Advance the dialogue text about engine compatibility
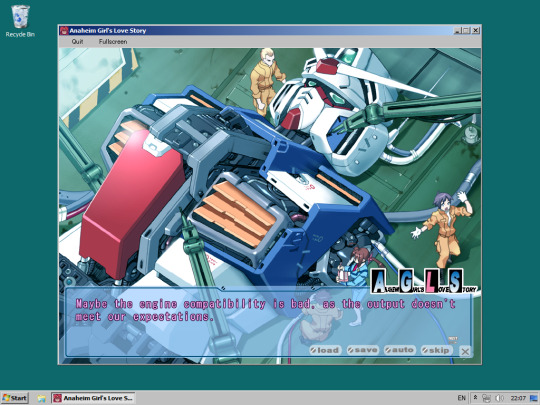The height and width of the screenshot is (405, 540). (265, 310)
